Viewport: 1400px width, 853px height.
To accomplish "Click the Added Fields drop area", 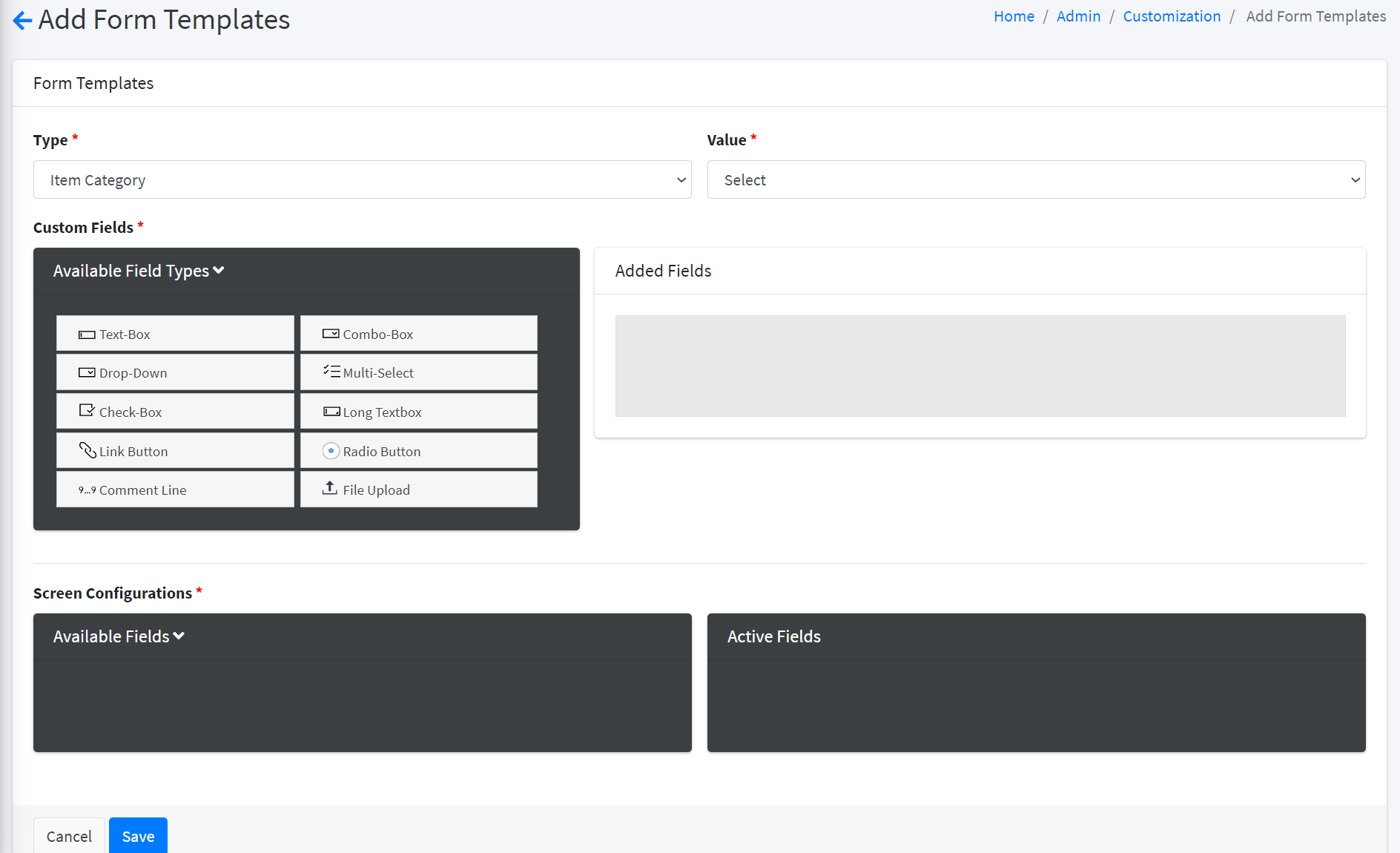I will [980, 366].
